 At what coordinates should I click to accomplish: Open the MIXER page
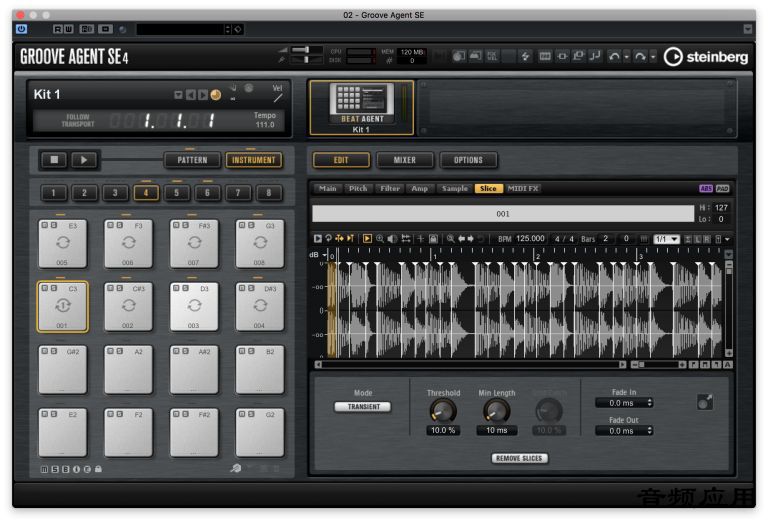pyautogui.click(x=405, y=160)
